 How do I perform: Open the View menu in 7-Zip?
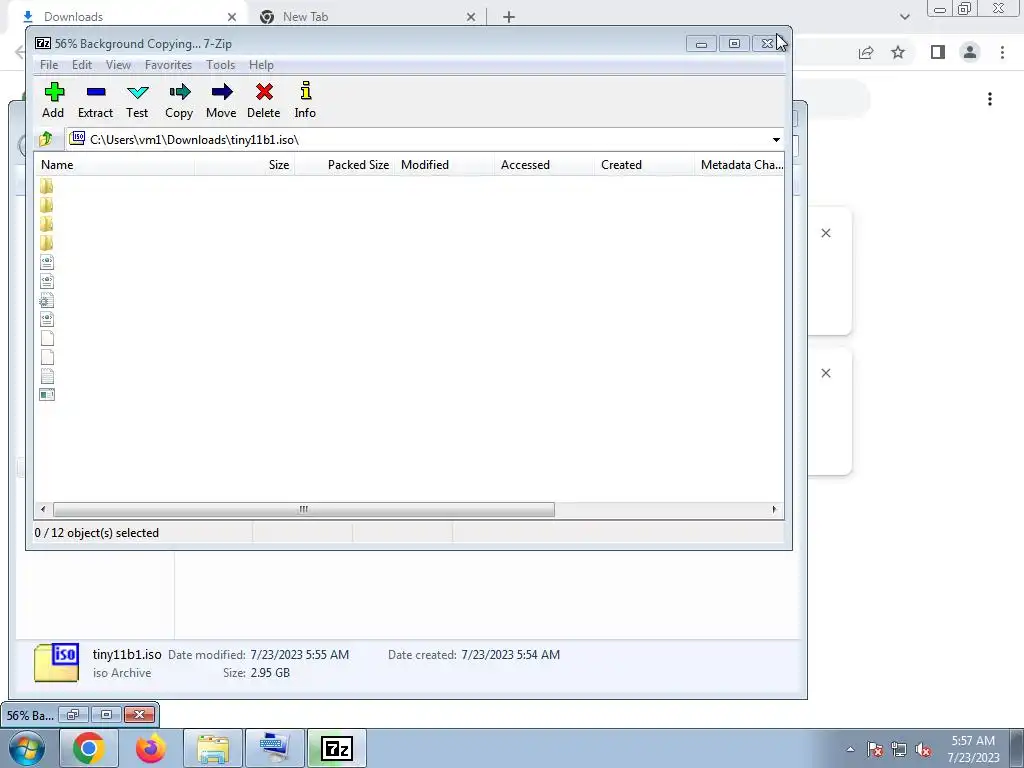118,65
